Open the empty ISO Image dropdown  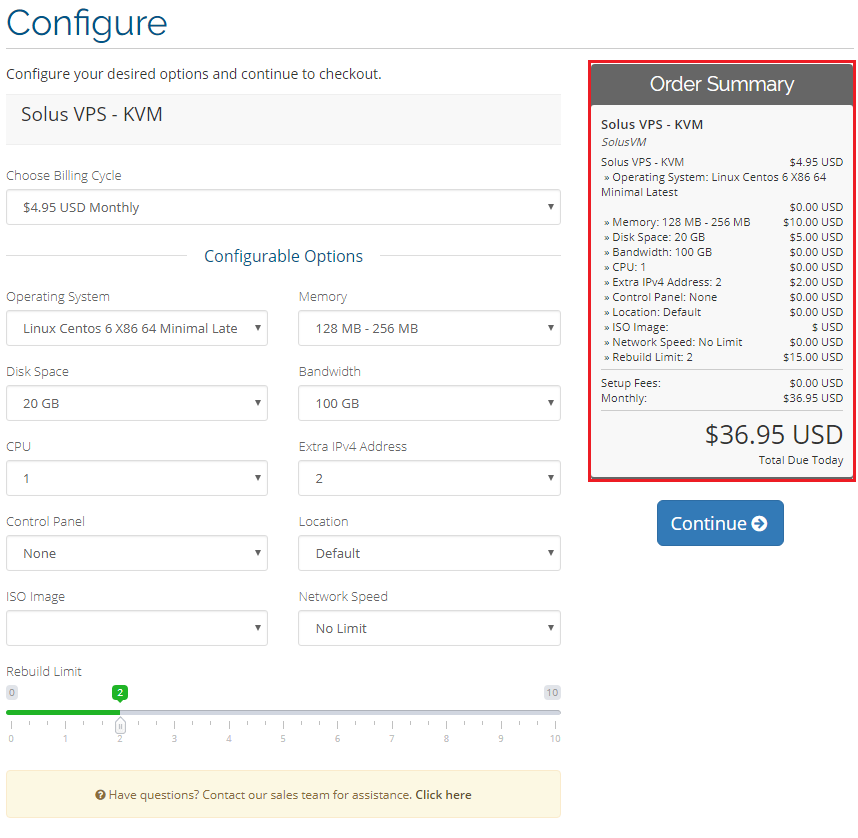coord(137,628)
